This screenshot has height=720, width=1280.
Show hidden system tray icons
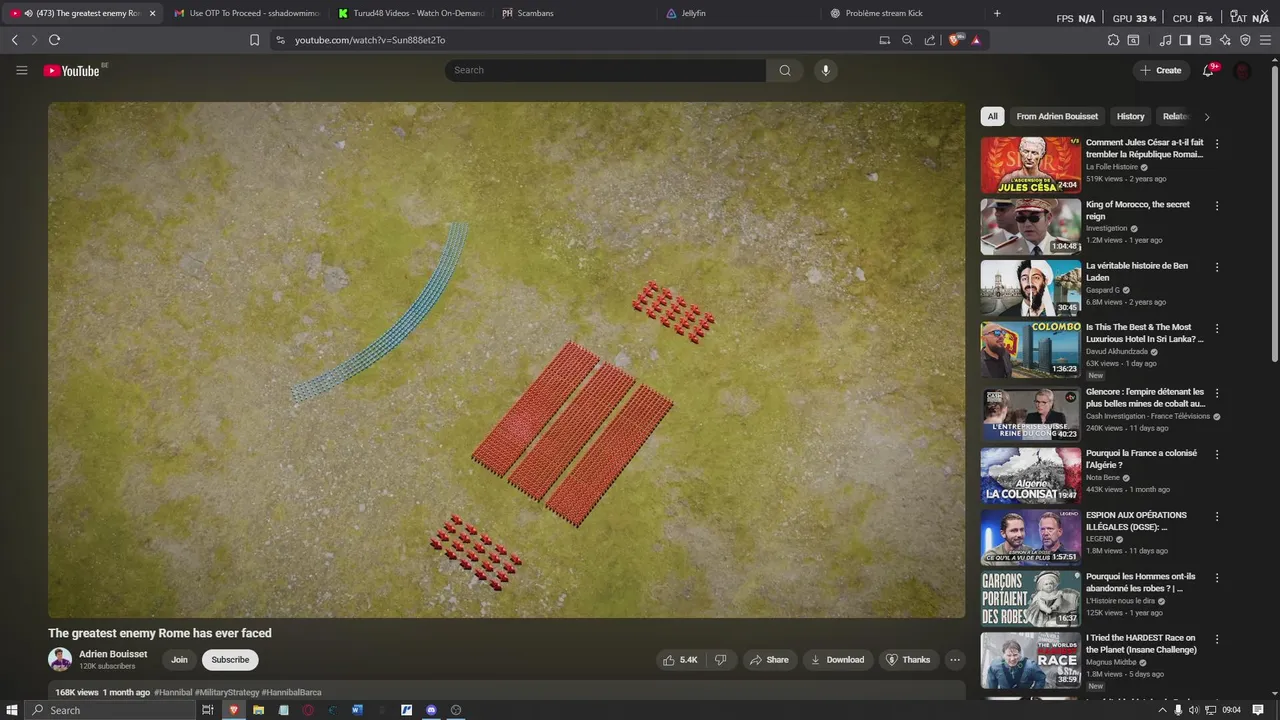coord(1162,710)
